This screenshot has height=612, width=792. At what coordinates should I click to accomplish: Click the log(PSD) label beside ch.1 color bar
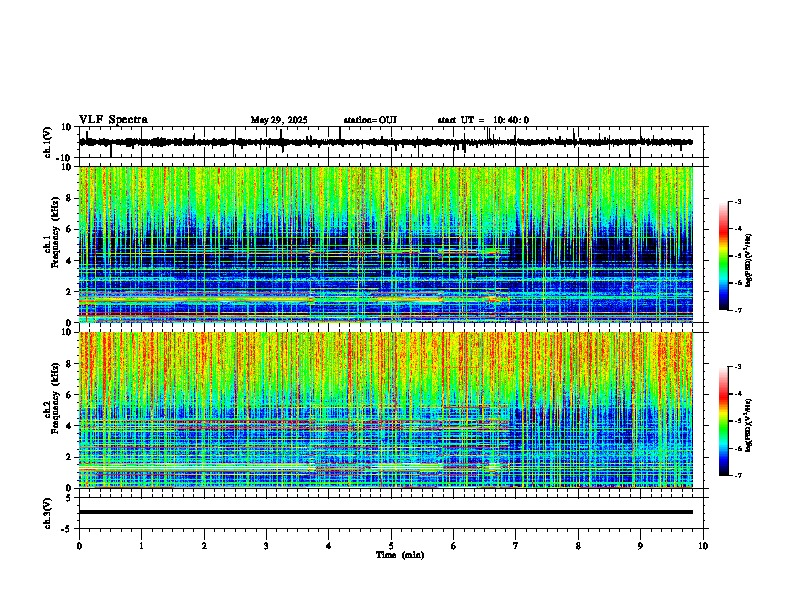tap(749, 260)
